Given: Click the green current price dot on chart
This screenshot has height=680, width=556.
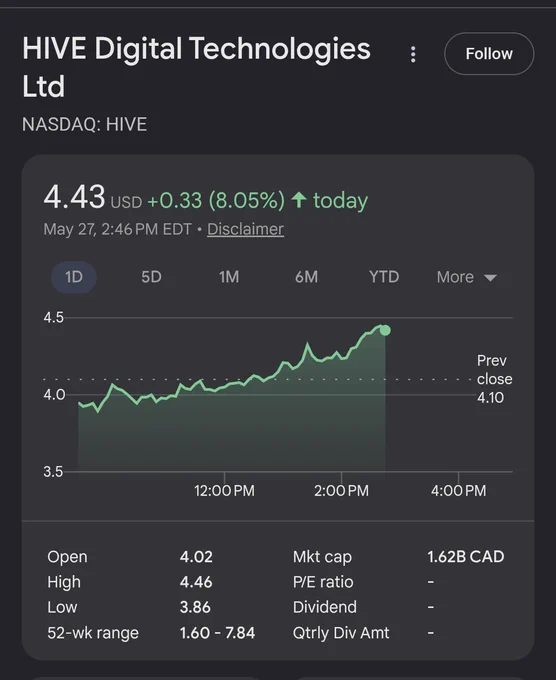Looking at the screenshot, I should pyautogui.click(x=385, y=330).
